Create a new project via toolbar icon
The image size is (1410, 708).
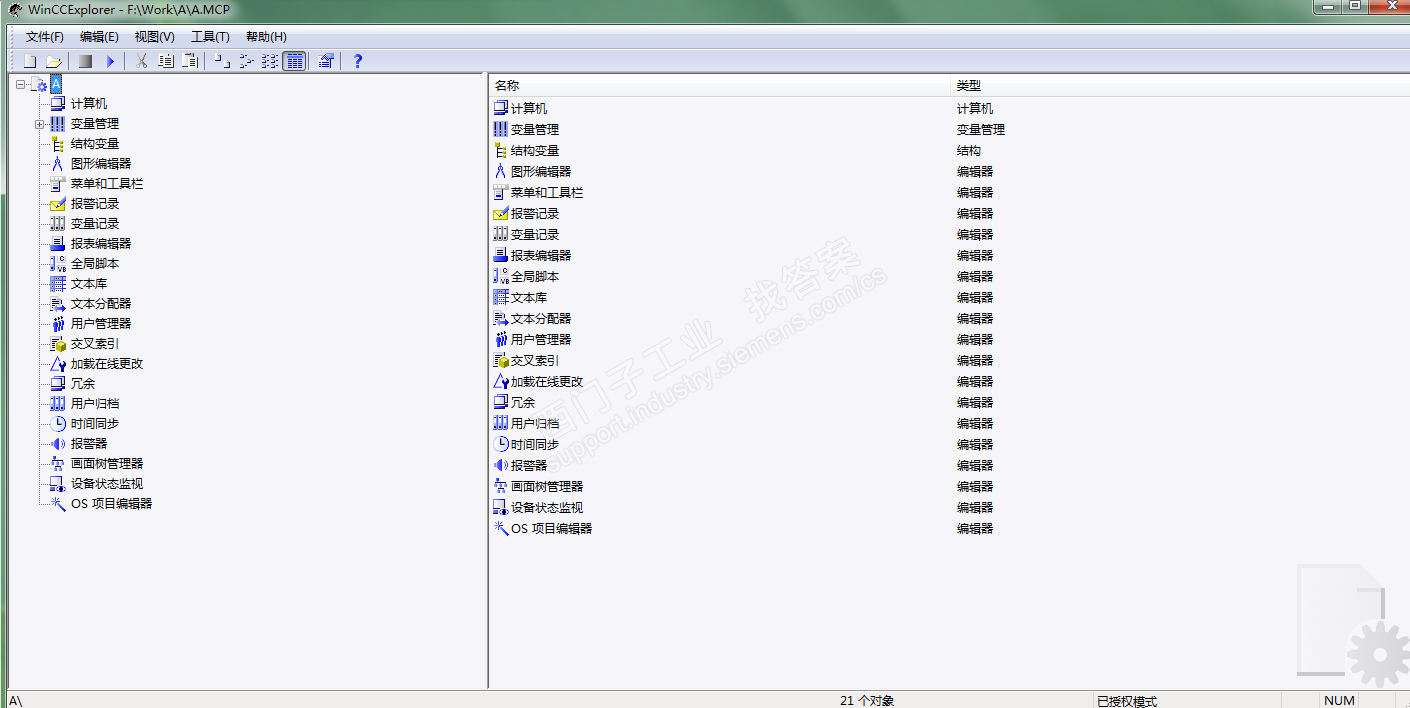(x=30, y=61)
